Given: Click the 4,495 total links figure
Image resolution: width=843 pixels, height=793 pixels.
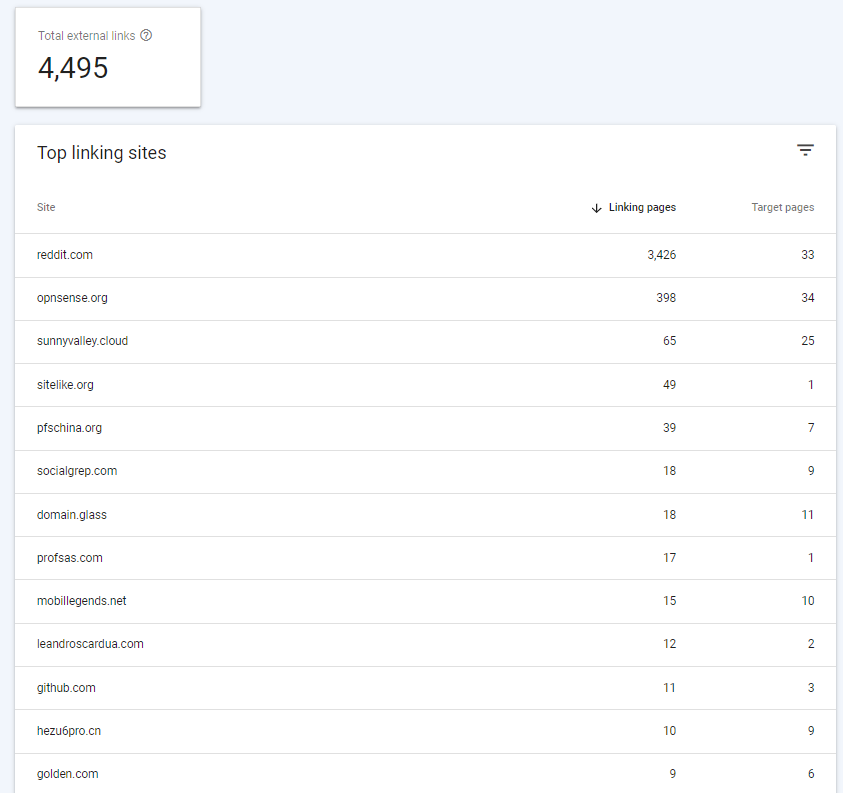Looking at the screenshot, I should (73, 69).
